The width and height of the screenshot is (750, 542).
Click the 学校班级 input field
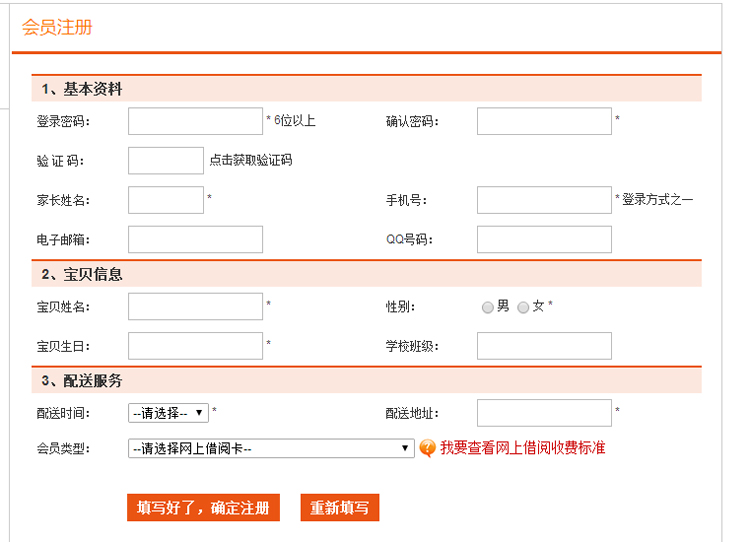click(544, 346)
